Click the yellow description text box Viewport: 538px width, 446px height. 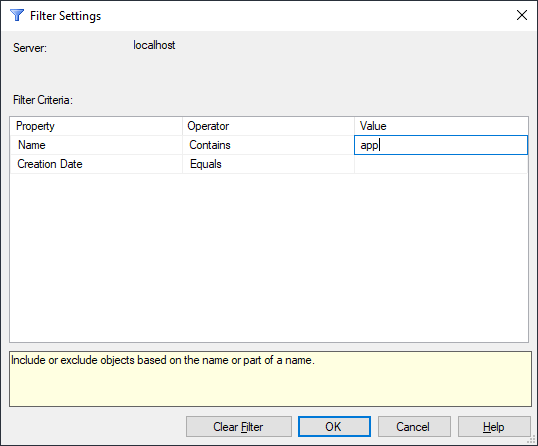270,379
